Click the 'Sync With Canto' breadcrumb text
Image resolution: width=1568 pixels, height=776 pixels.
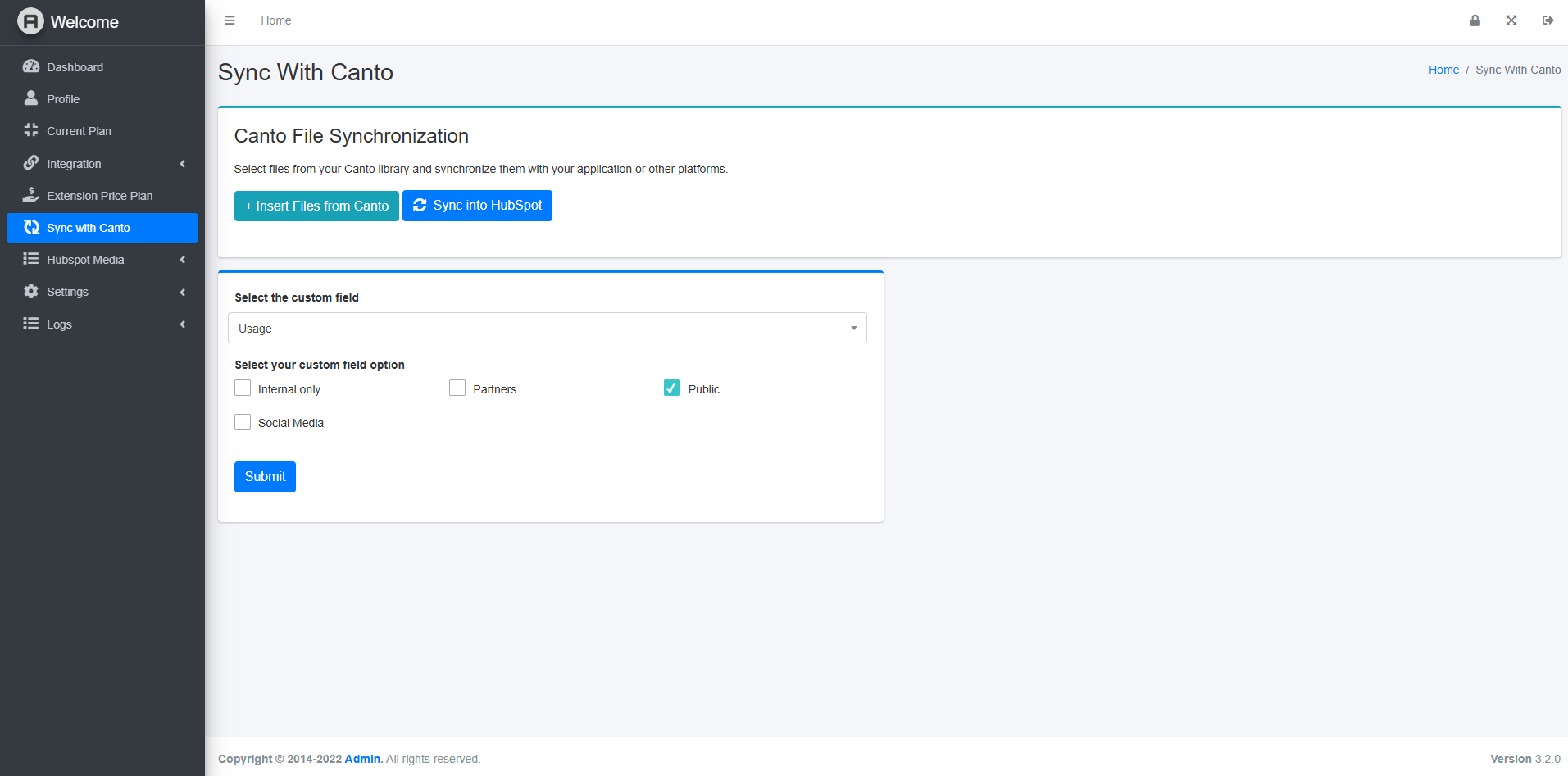coord(1518,70)
